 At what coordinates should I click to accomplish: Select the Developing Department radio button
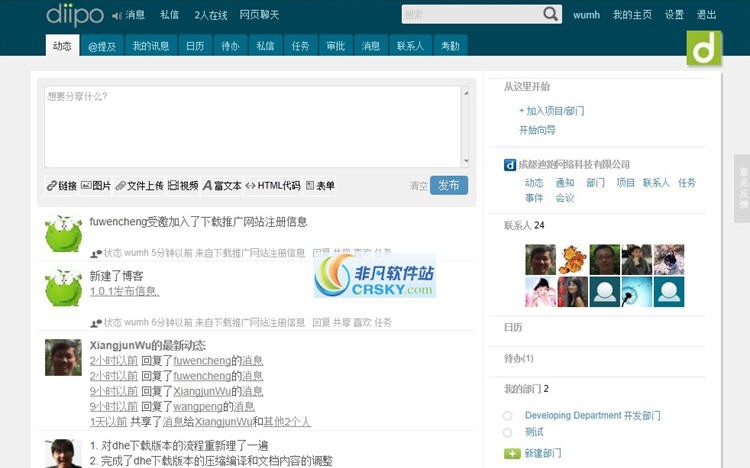coord(507,416)
